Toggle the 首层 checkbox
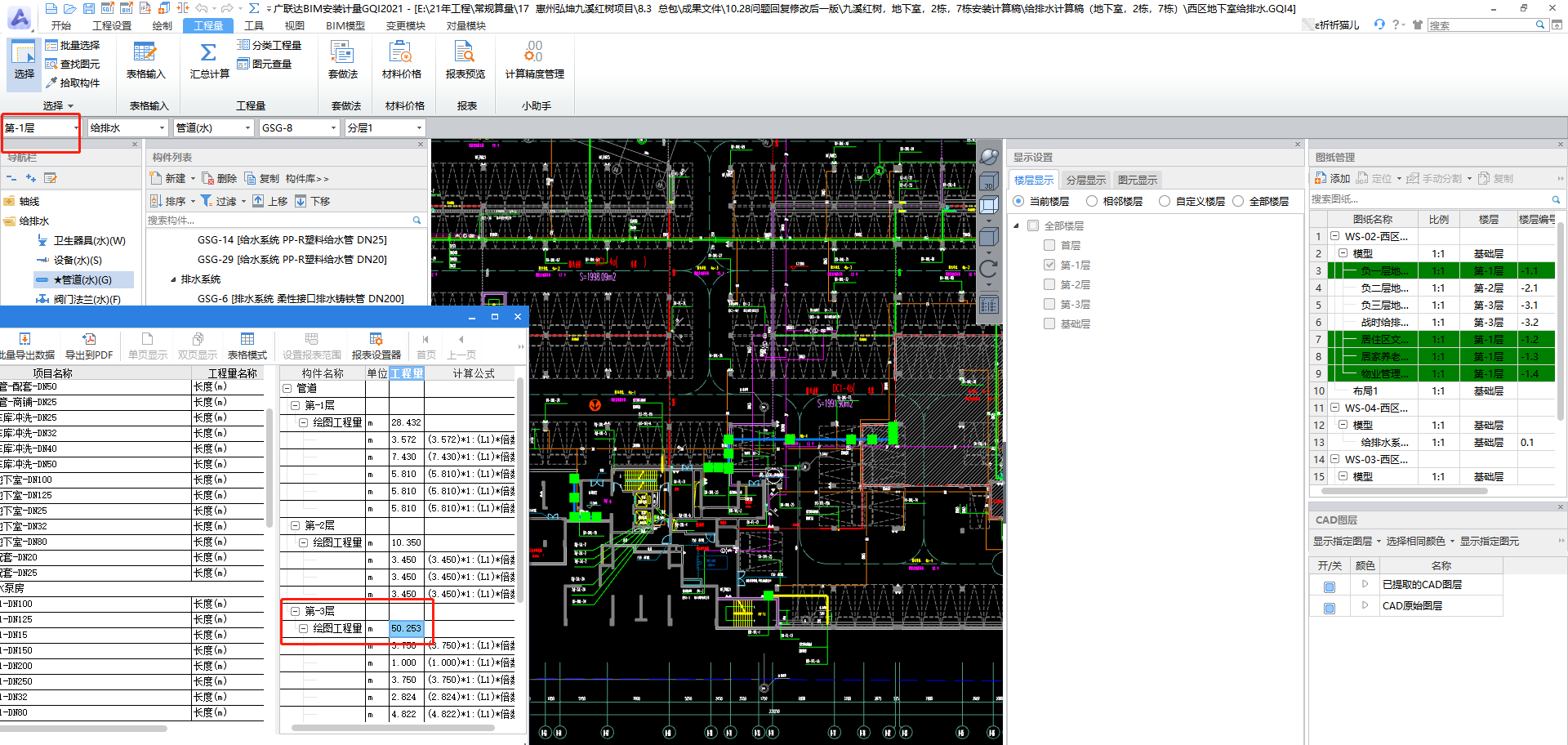1568x745 pixels. (1049, 245)
